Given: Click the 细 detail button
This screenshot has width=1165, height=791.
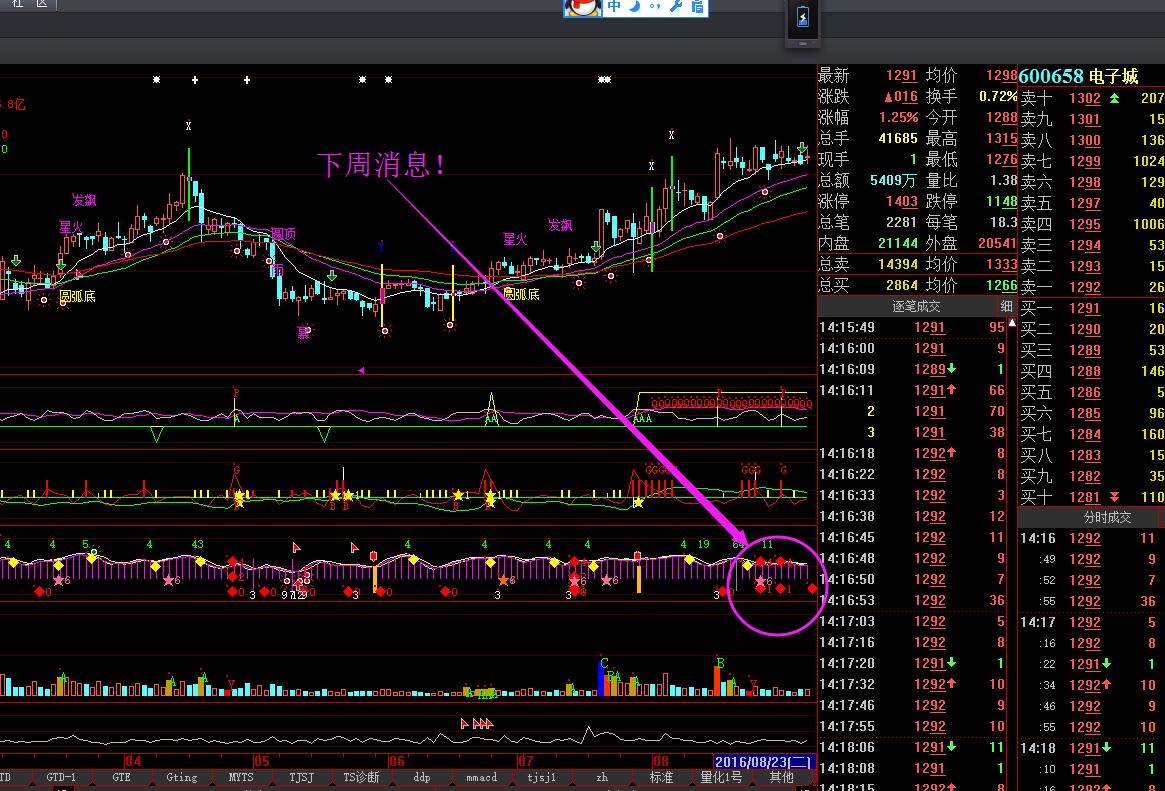Looking at the screenshot, I should (x=1007, y=306).
